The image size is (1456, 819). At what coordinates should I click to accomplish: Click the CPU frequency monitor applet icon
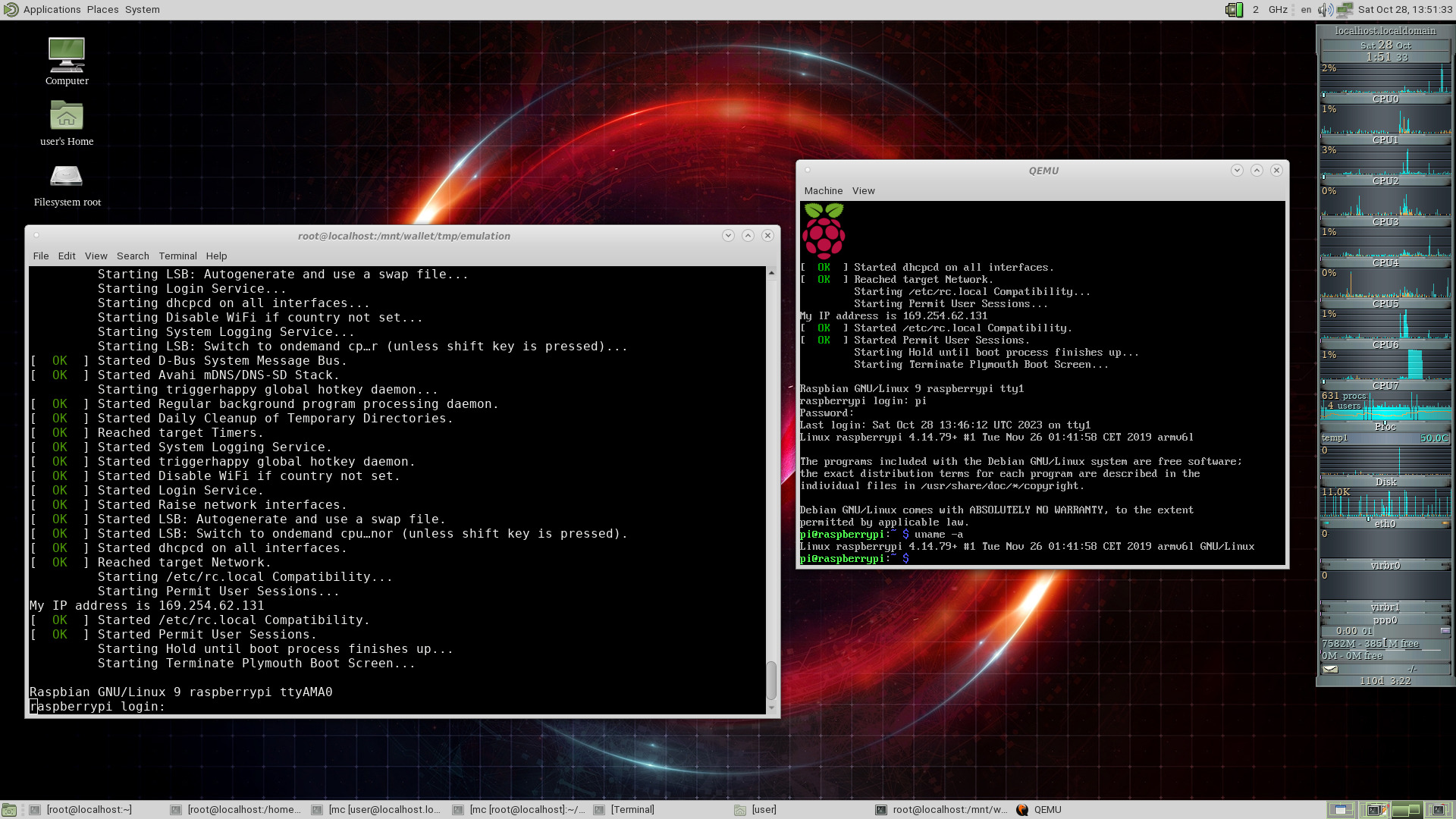1234,10
